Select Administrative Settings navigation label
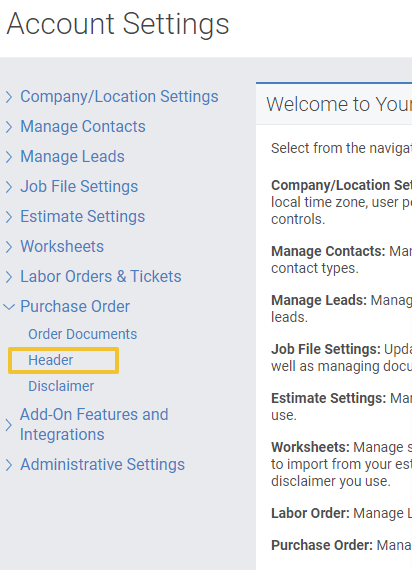Screen dimensions: 412x570 coord(103,465)
